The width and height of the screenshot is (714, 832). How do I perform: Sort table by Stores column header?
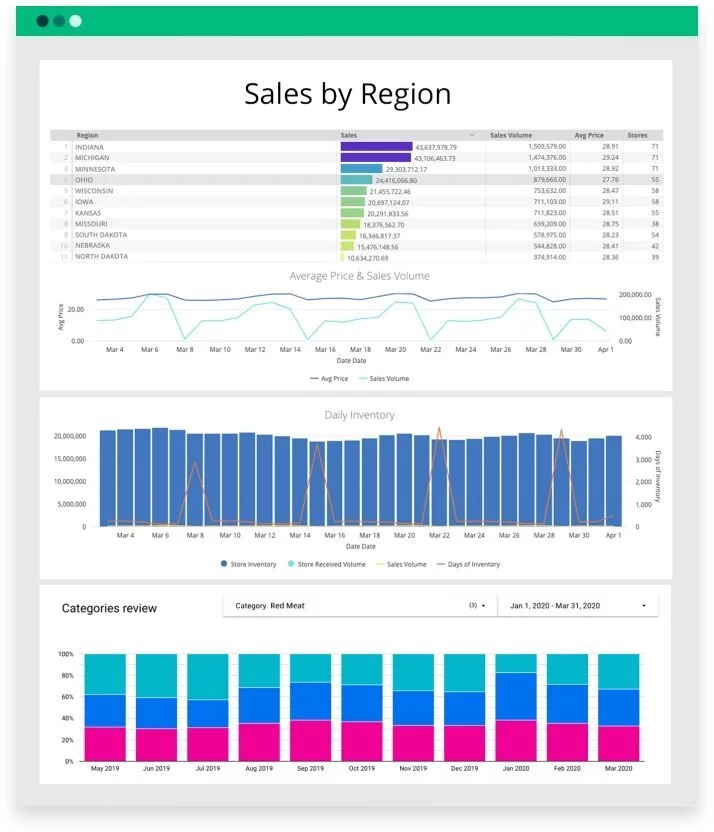(637, 135)
